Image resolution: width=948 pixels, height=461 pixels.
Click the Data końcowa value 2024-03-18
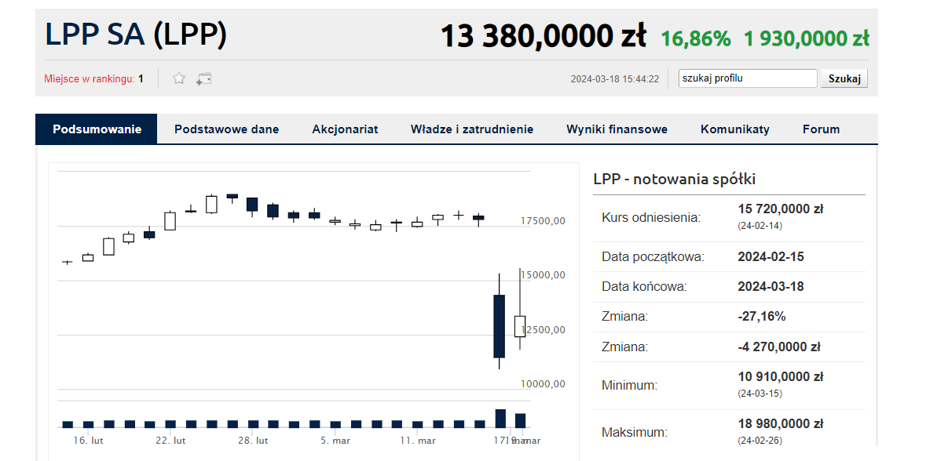point(771,286)
